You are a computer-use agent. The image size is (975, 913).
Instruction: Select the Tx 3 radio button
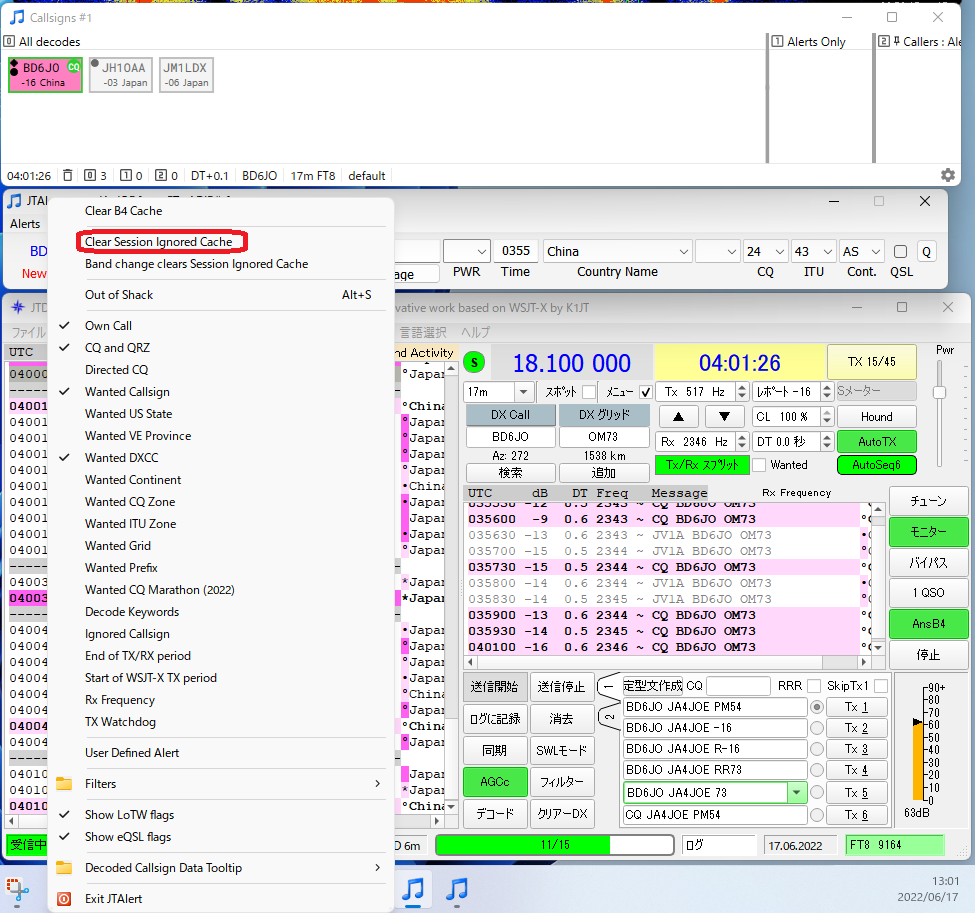pyautogui.click(x=817, y=749)
